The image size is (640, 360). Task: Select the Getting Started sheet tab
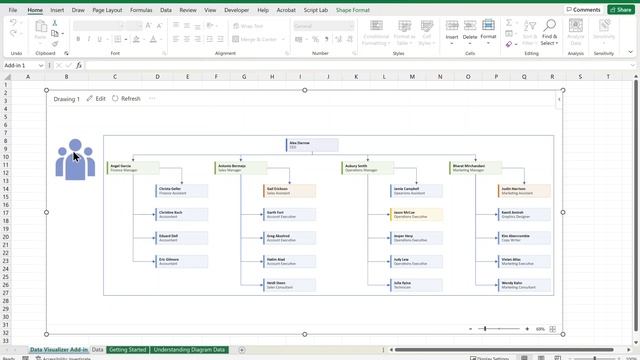click(x=128, y=350)
